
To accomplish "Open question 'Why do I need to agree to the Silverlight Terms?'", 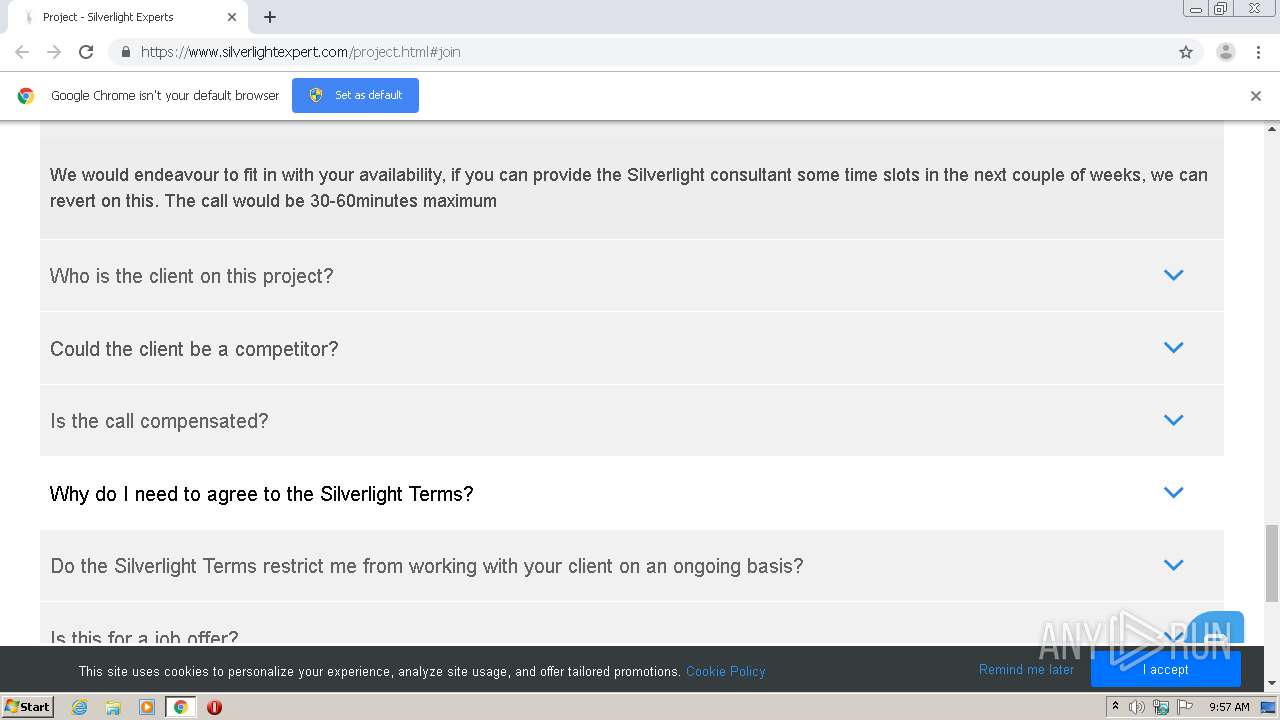I will pos(632,493).
